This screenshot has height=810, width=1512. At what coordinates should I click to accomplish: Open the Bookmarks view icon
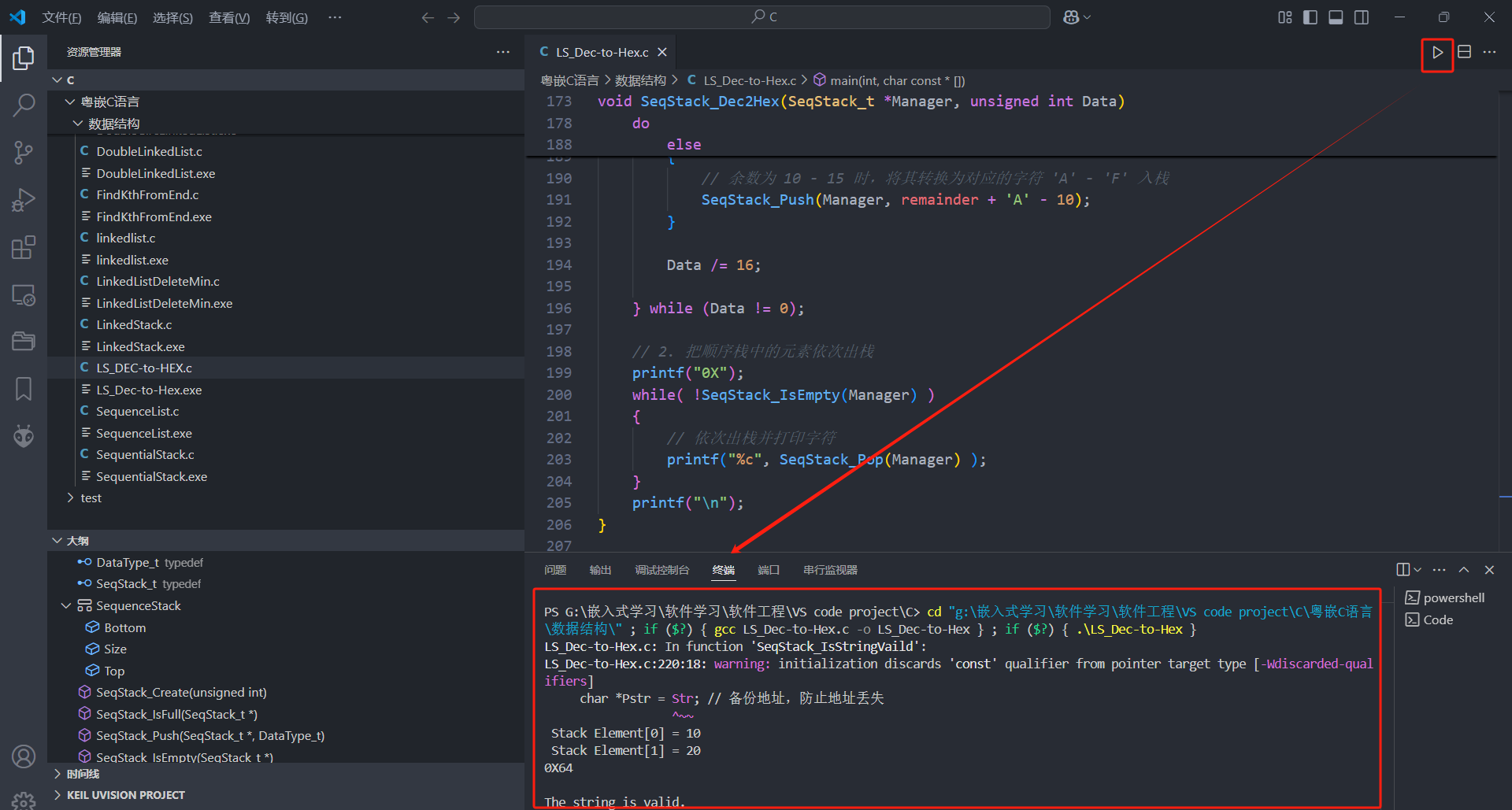(24, 388)
